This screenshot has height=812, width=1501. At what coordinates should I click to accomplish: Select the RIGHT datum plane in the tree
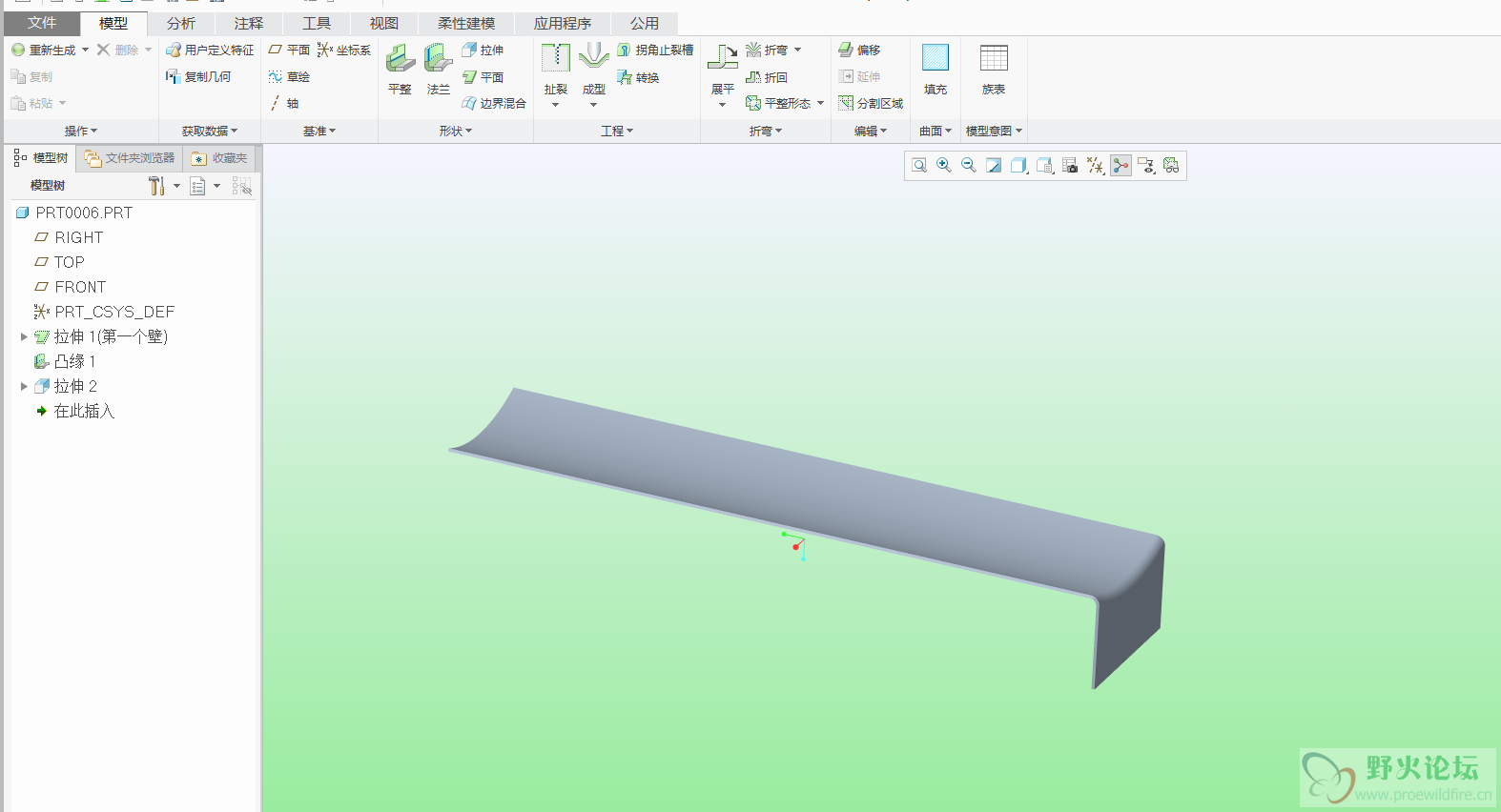(69, 237)
